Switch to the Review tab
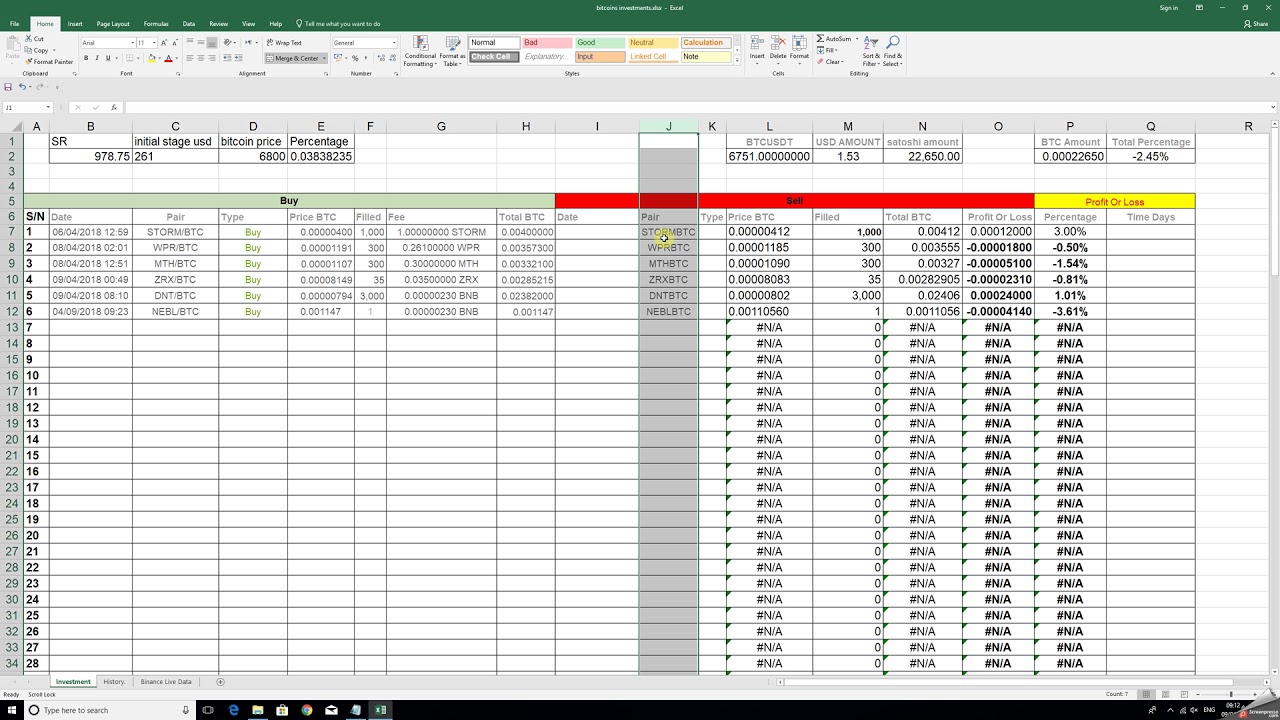 click(219, 23)
